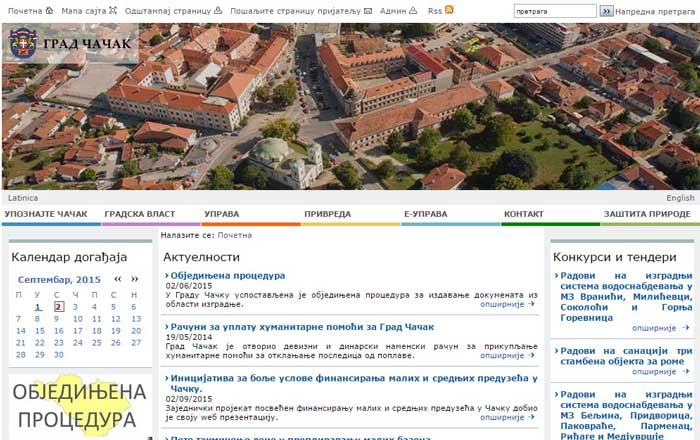
Task: Select calendar day 24
Action: (x=78, y=343)
